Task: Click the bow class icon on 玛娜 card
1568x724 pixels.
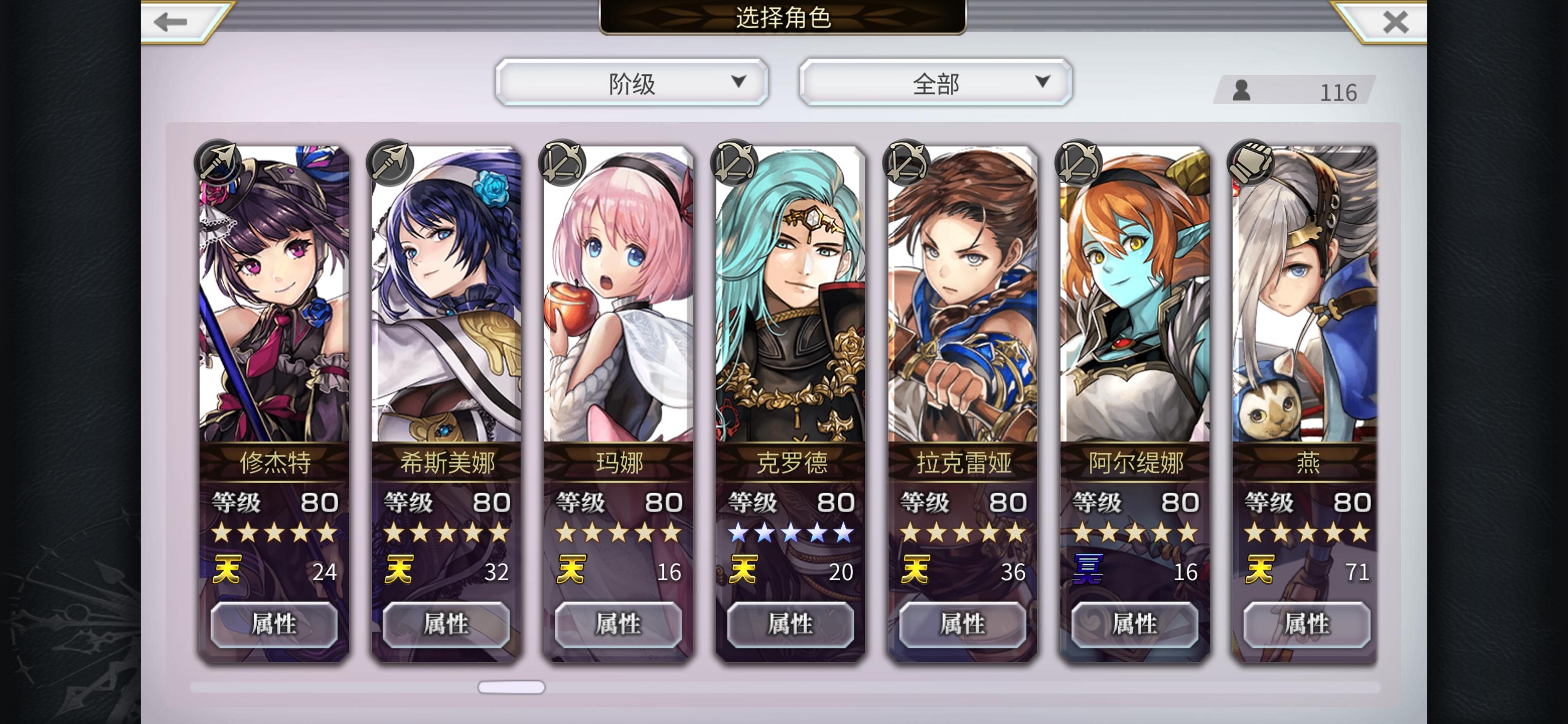Action: coord(562,162)
